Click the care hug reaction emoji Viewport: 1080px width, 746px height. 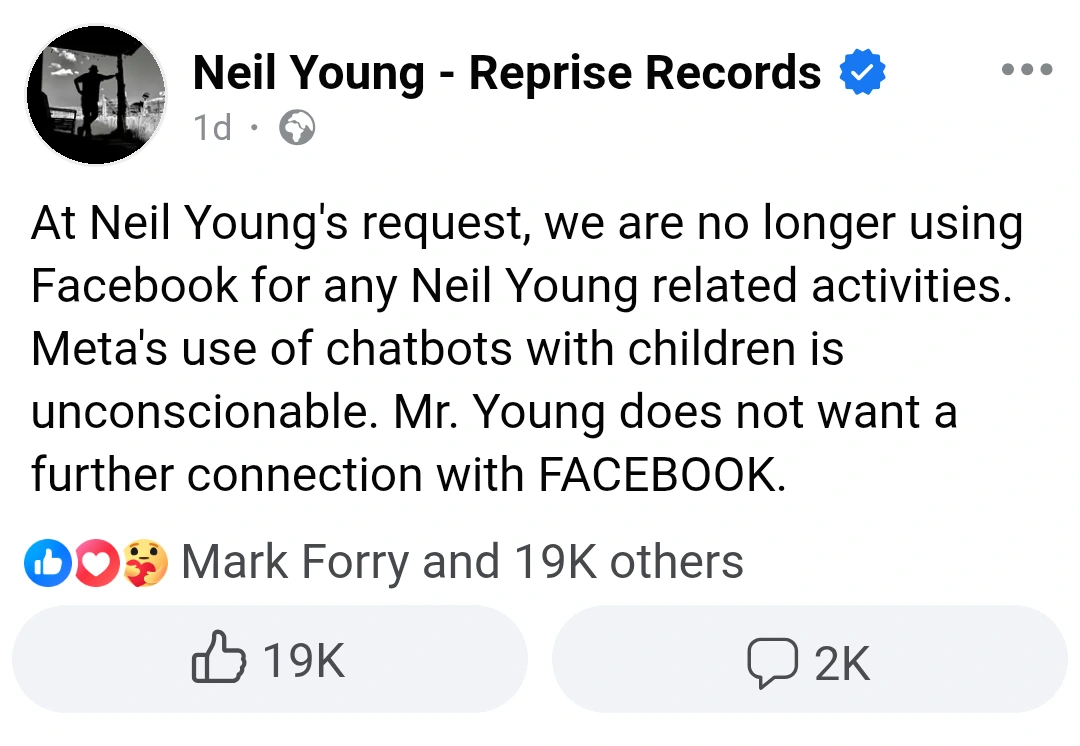click(145, 563)
